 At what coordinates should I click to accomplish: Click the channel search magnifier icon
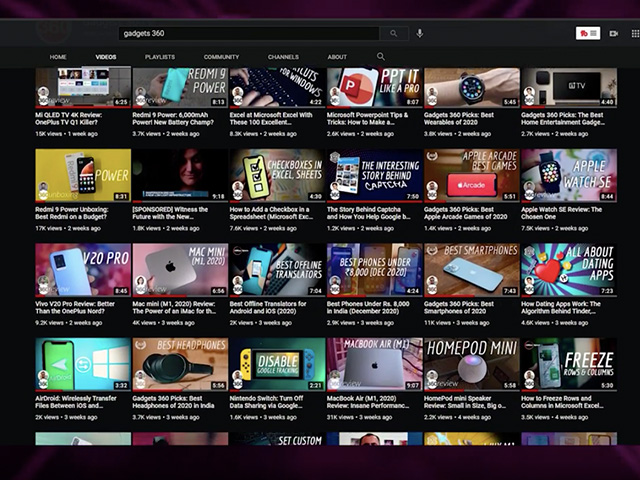point(380,57)
